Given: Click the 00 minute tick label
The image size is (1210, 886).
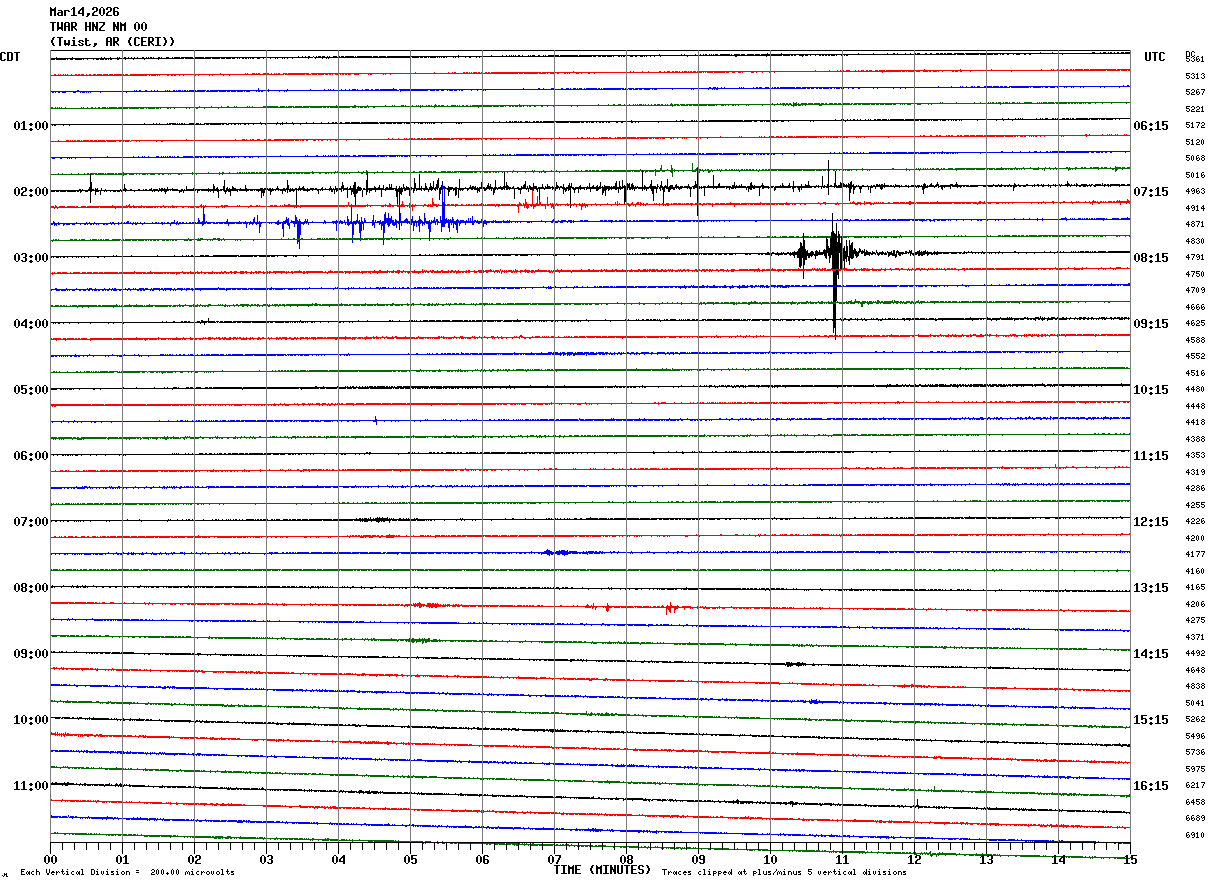Looking at the screenshot, I should coord(50,860).
